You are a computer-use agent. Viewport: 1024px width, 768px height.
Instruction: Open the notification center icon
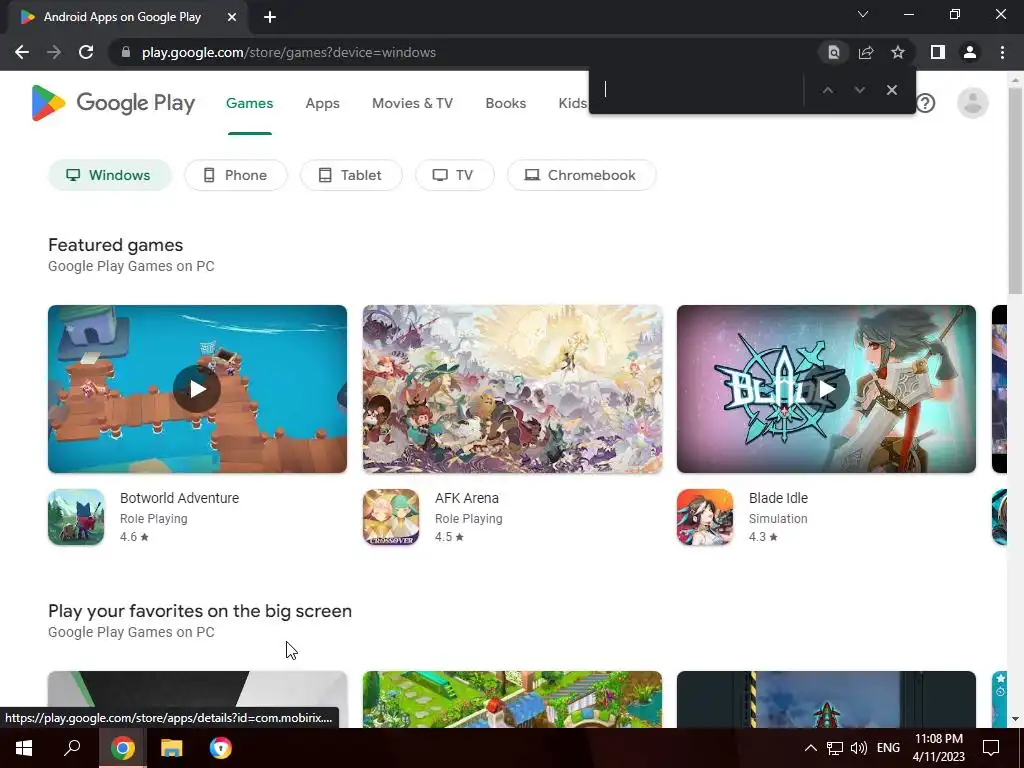(x=991, y=748)
